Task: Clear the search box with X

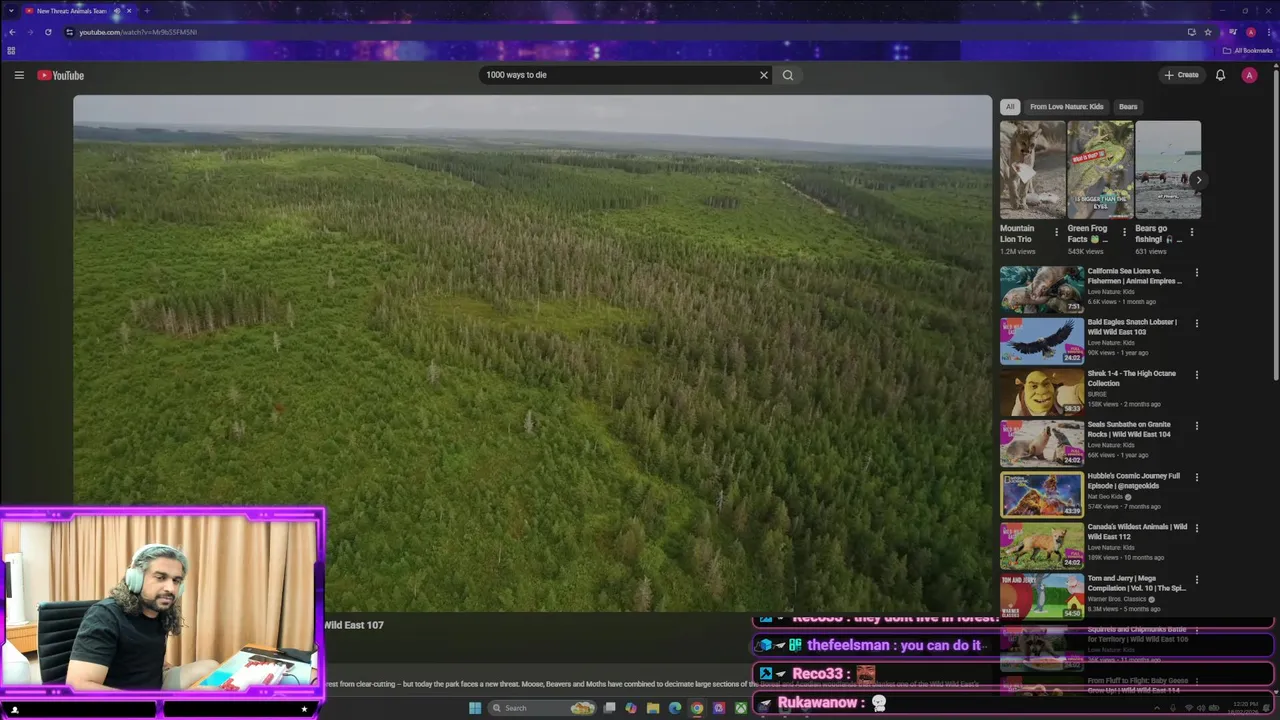Action: [x=764, y=75]
